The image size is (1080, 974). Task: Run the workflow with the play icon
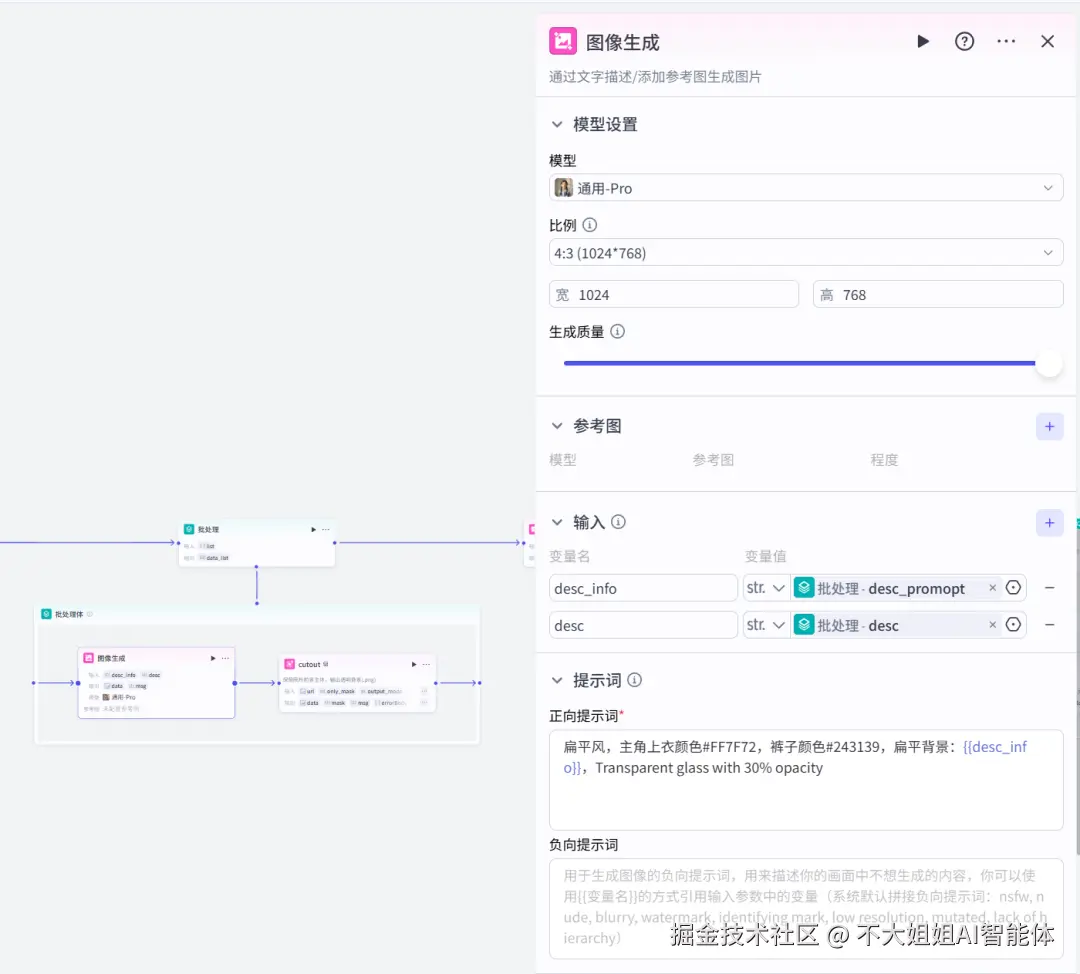click(x=922, y=41)
